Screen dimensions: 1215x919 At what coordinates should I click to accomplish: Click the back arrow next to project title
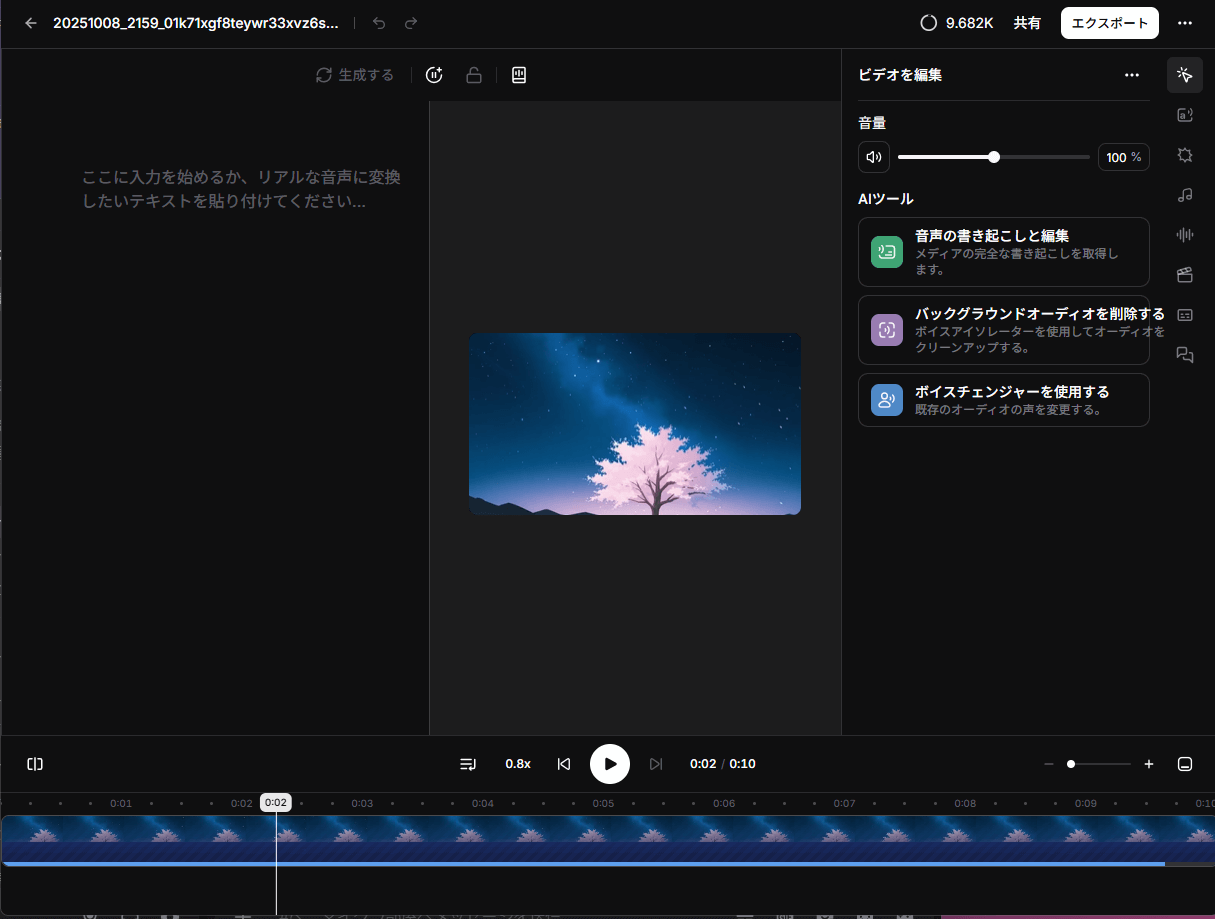point(31,23)
